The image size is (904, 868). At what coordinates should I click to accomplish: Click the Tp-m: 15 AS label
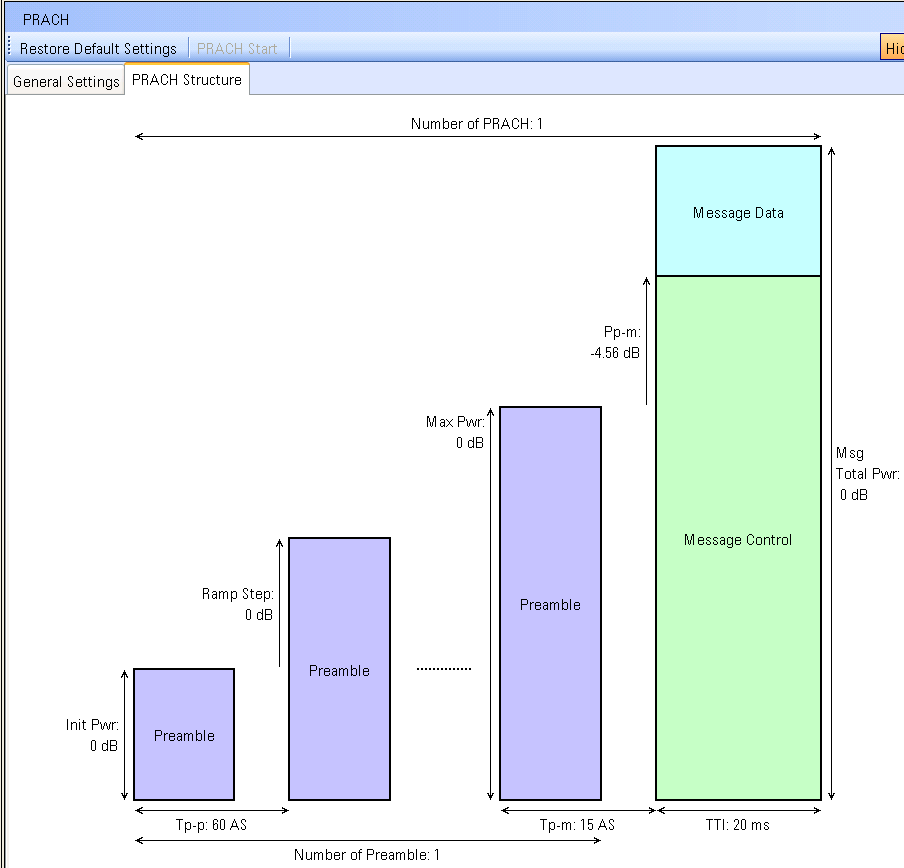(x=577, y=825)
